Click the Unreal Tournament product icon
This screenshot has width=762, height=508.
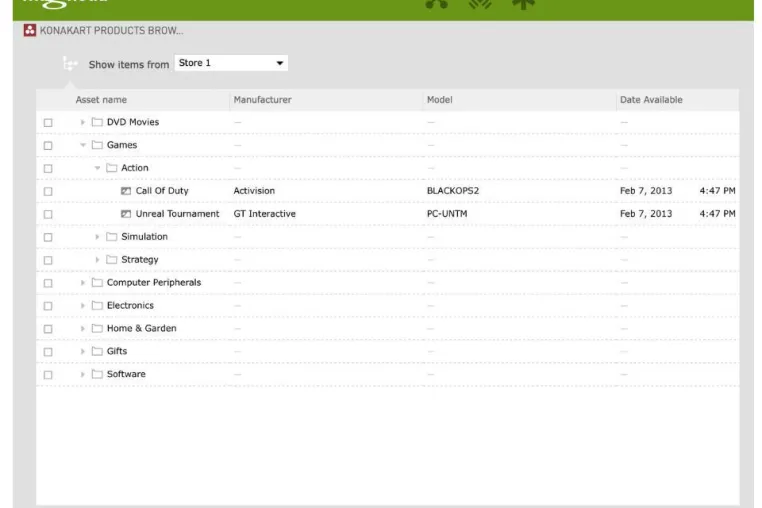(x=126, y=214)
